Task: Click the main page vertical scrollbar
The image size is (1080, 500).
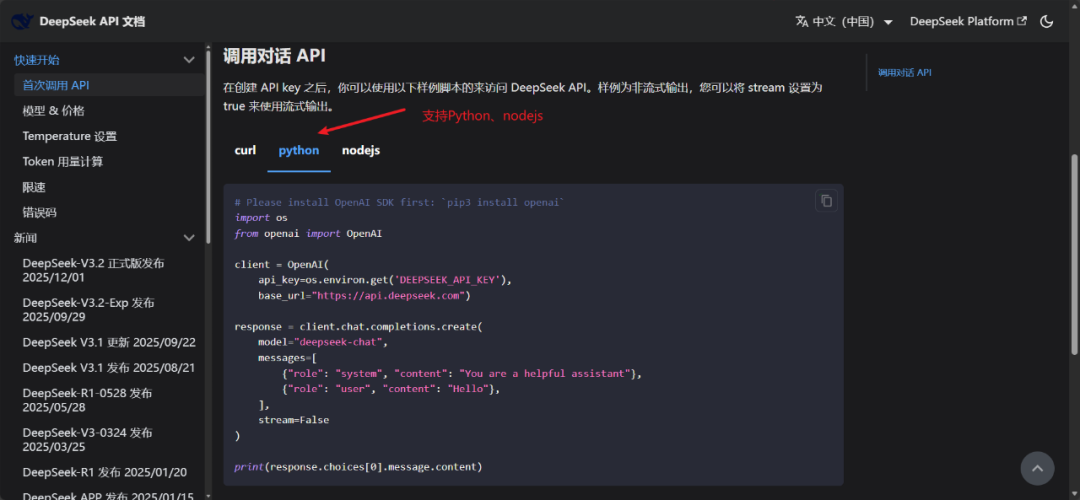Action: coord(1075,255)
